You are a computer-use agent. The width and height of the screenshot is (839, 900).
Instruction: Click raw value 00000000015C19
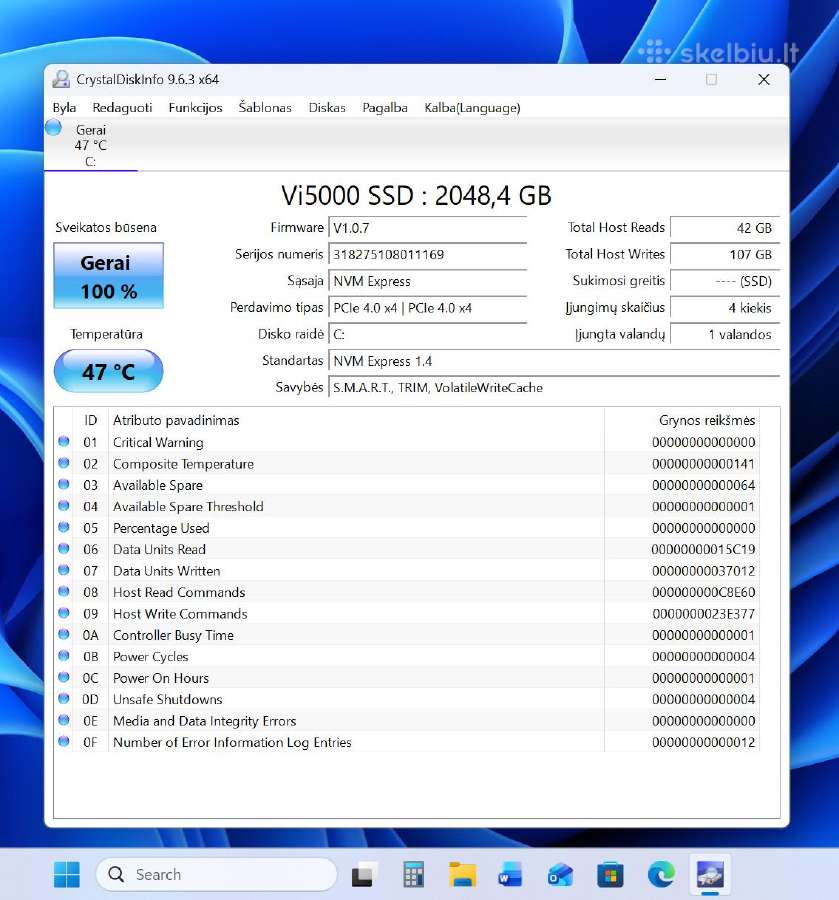point(703,550)
